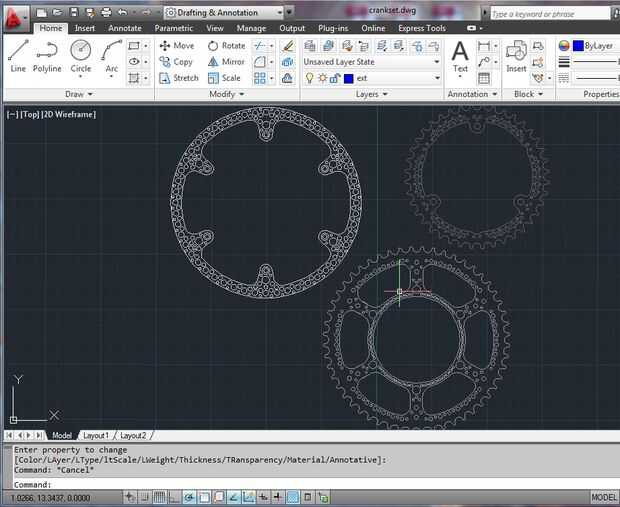Toggle Grid Display in status bar
This screenshot has height=507, width=620.
coord(159,497)
